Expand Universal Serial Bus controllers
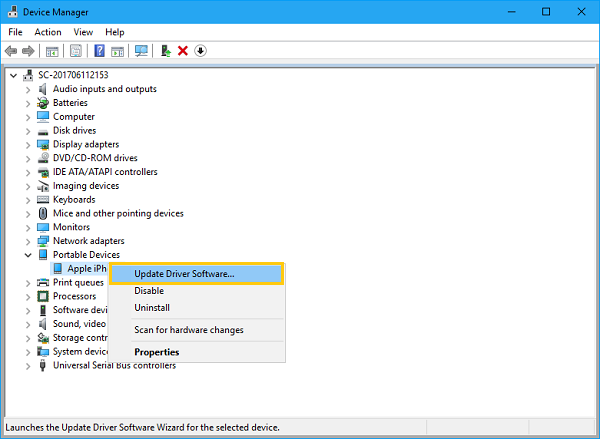The image size is (600, 439). coord(28,366)
